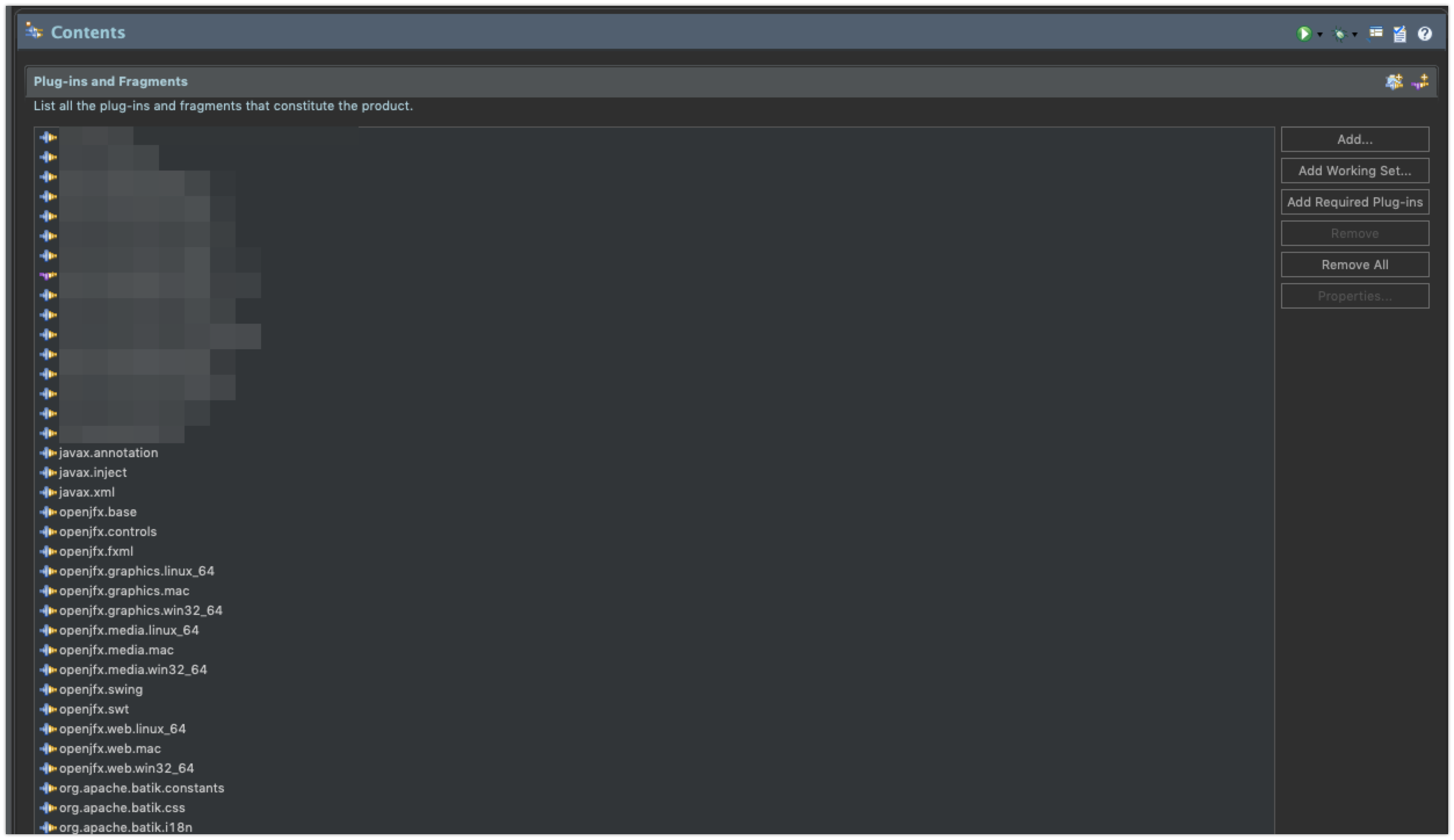
Task: Select javax.annotation plug-in in list
Action: (108, 453)
